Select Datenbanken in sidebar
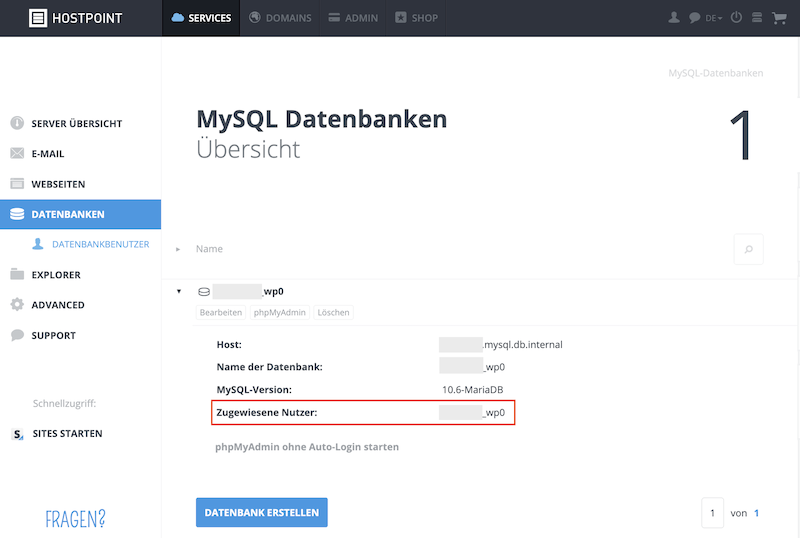Image resolution: width=800 pixels, height=538 pixels. coord(81,214)
